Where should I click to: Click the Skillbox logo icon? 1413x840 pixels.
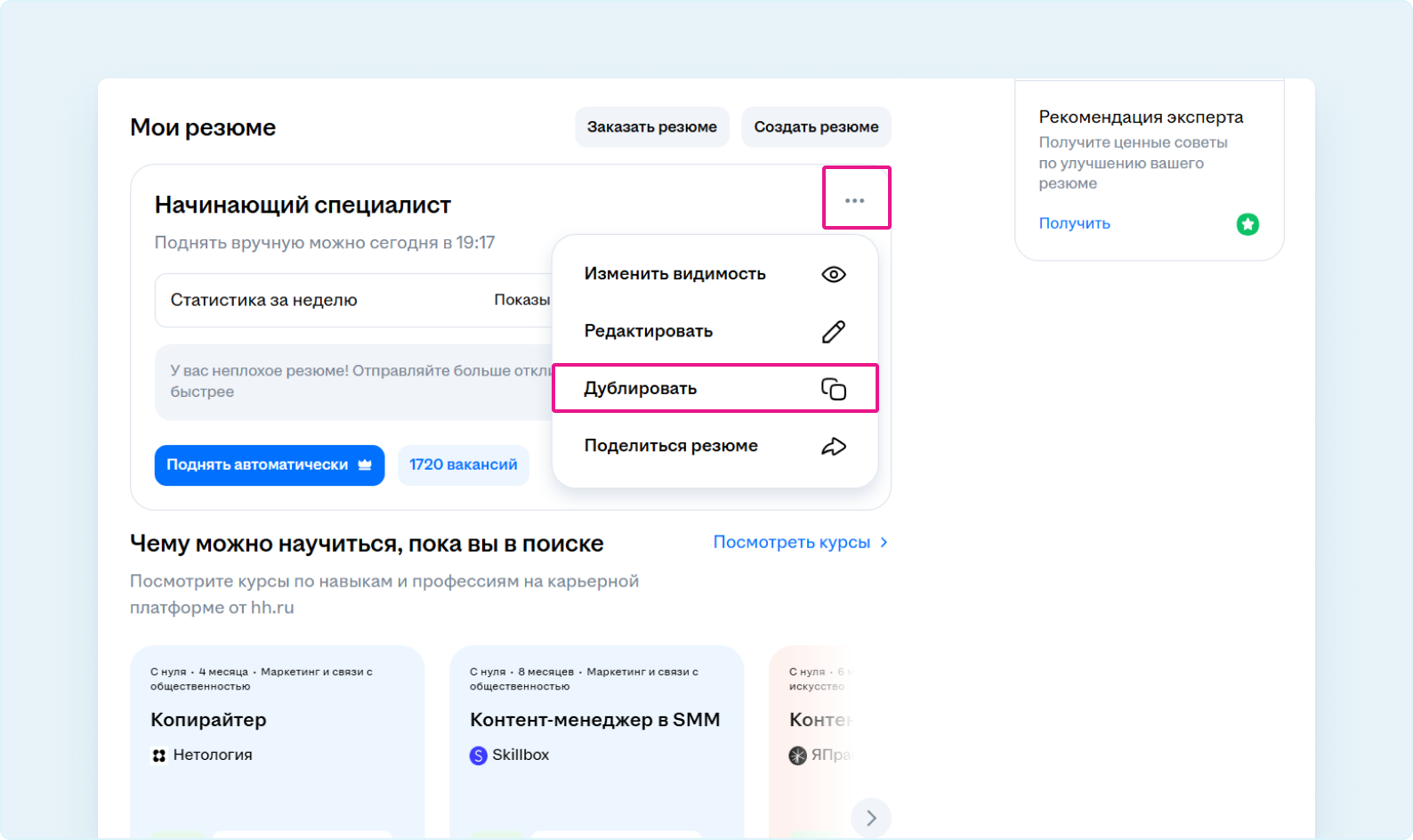pos(478,755)
